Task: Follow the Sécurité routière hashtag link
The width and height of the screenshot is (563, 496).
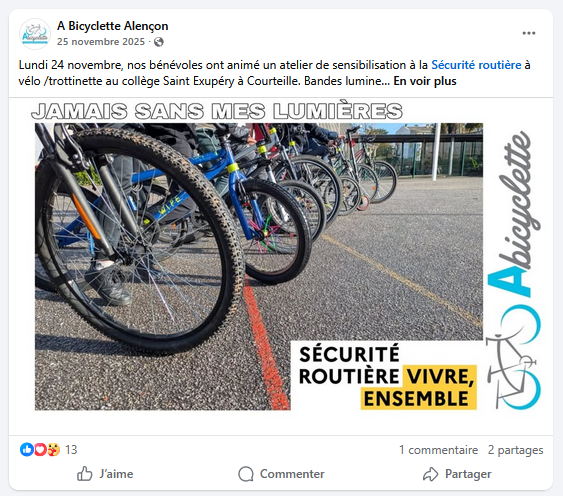Action: point(476,65)
